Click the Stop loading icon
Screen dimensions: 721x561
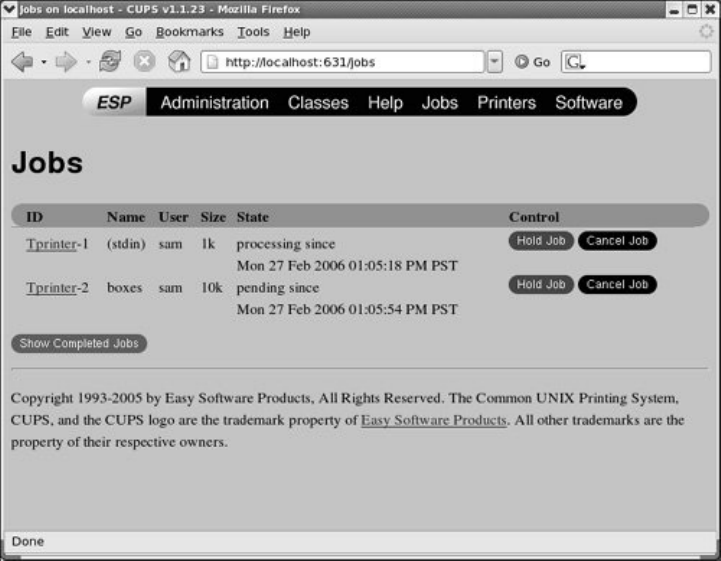[x=144, y=61]
